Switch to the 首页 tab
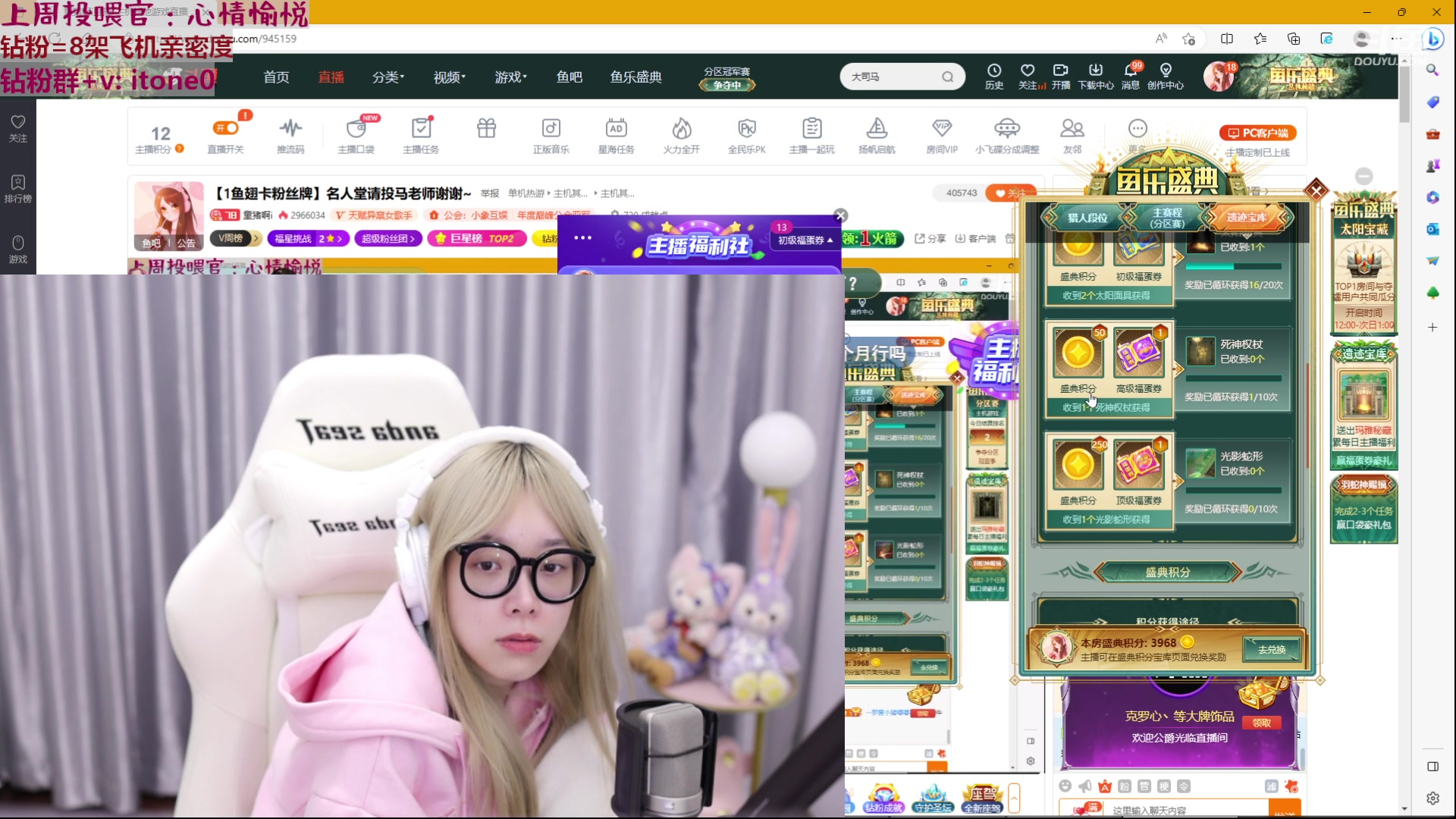 275,77
